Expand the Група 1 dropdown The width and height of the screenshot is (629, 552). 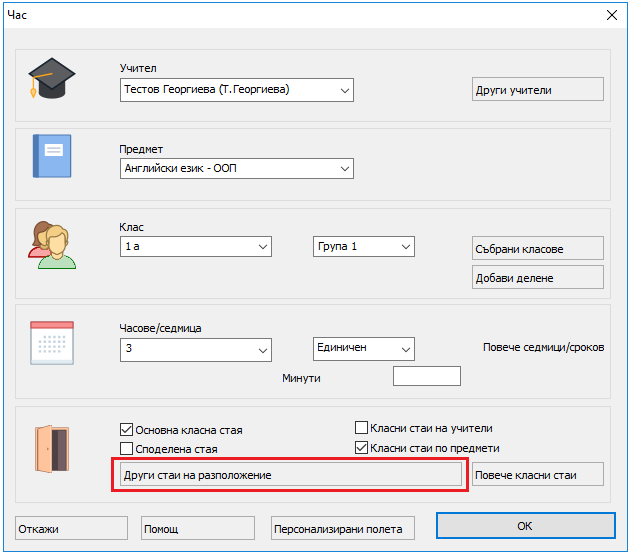coord(405,247)
